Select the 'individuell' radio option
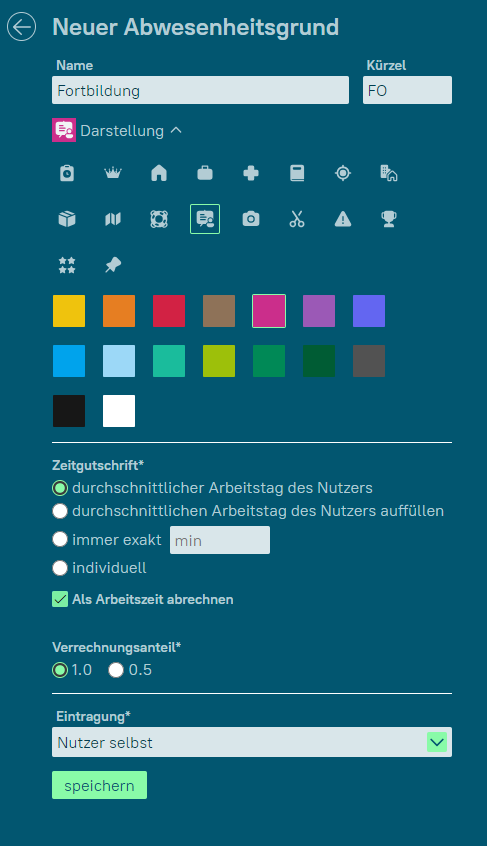 60,568
